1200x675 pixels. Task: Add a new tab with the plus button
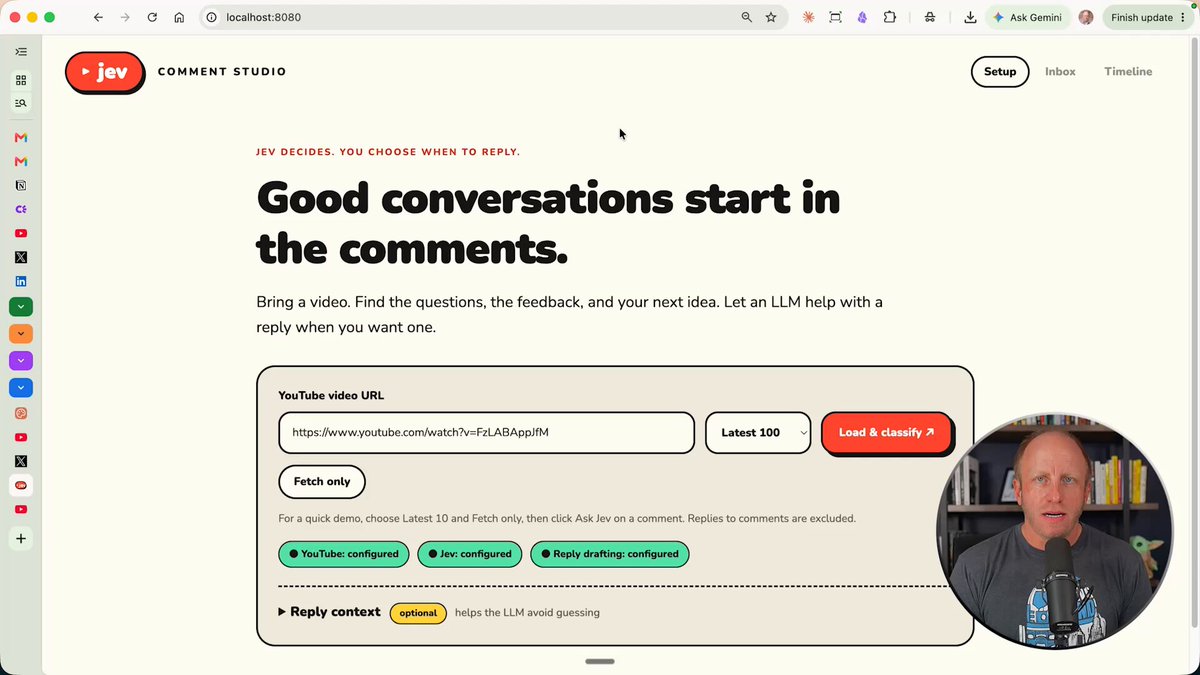point(21,539)
